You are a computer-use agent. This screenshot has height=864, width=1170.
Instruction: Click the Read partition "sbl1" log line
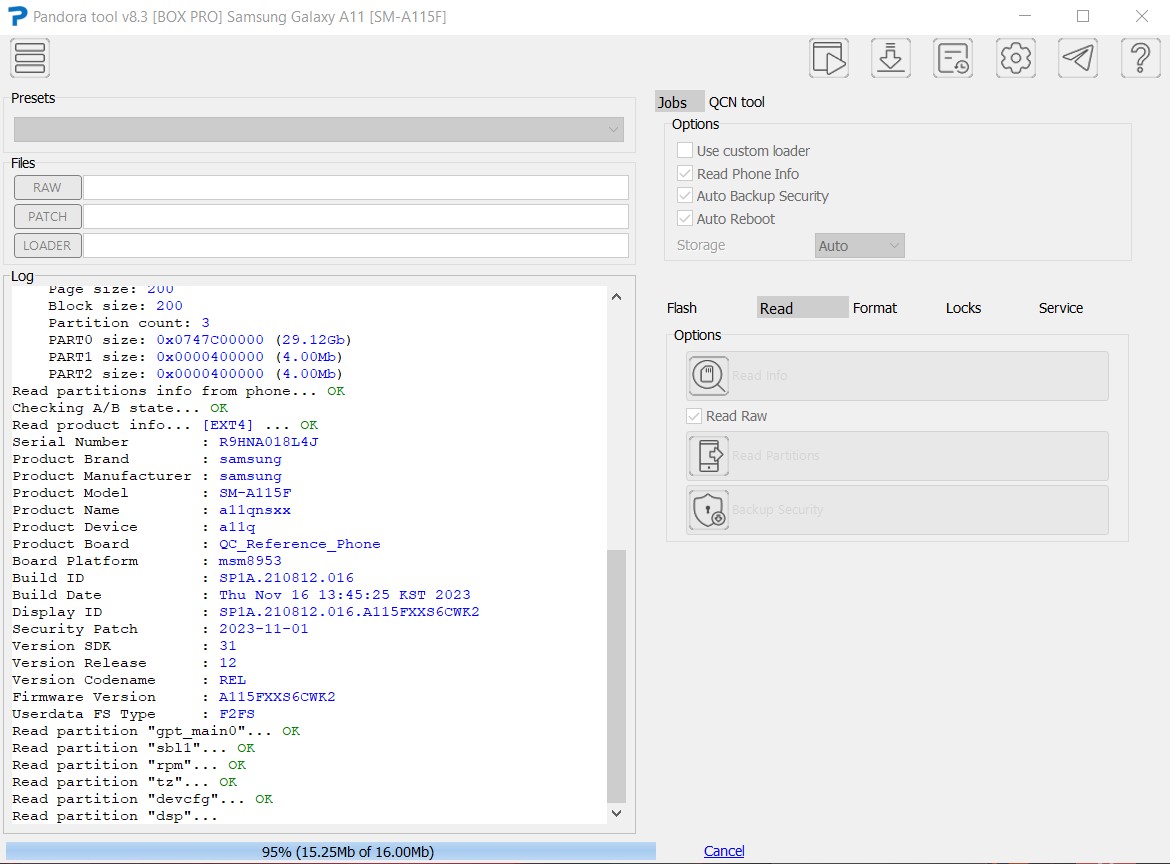coord(134,748)
